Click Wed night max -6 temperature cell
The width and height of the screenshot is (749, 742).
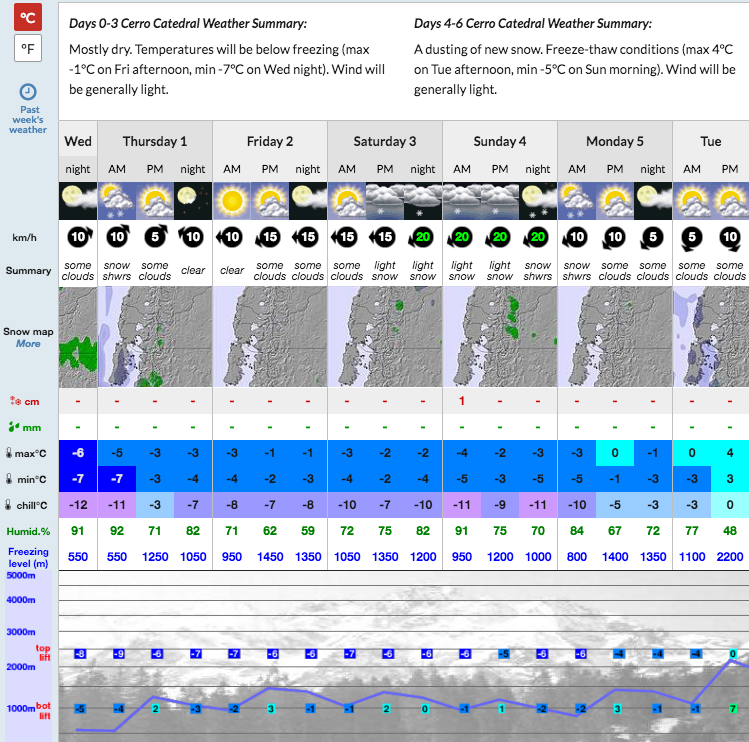78,453
